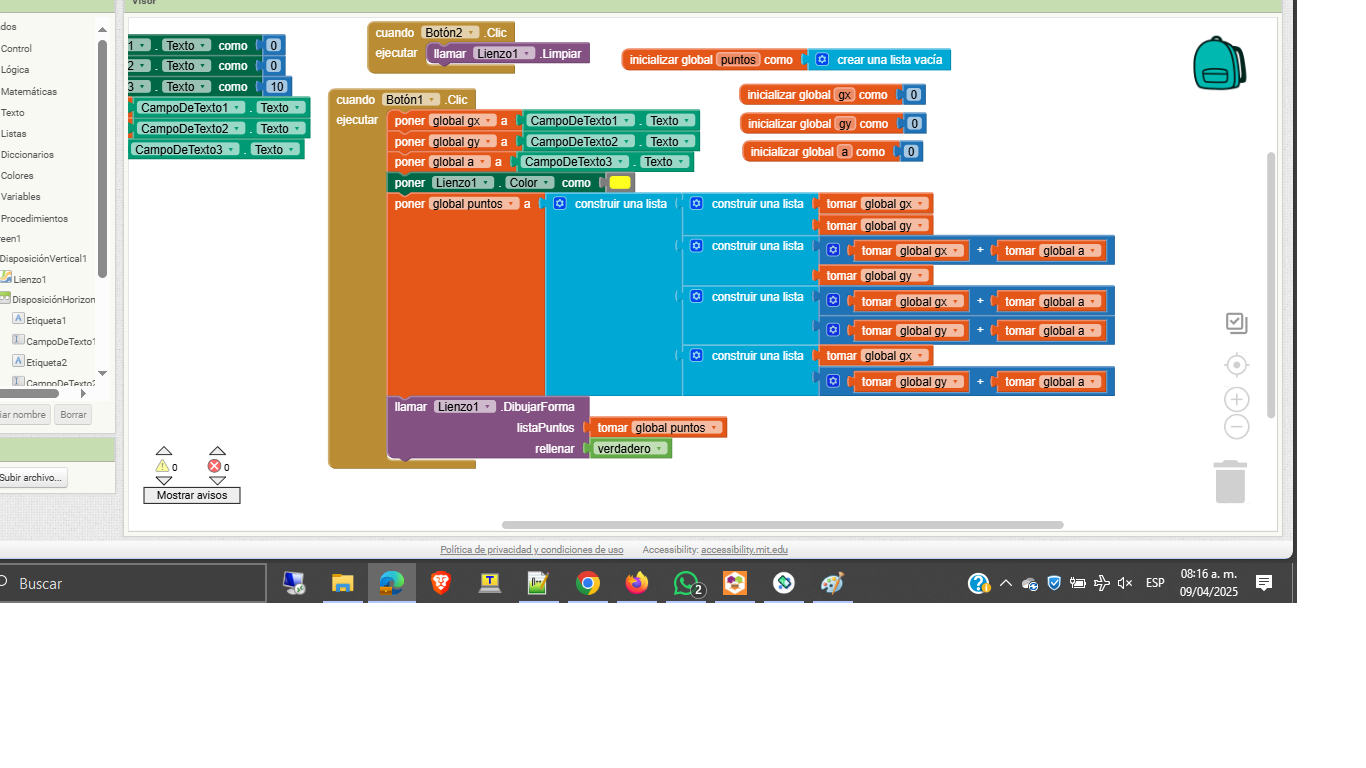Image resolution: width=1366 pixels, height=768 pixels.
Task: Click the yellow color swatch block
Action: click(620, 183)
